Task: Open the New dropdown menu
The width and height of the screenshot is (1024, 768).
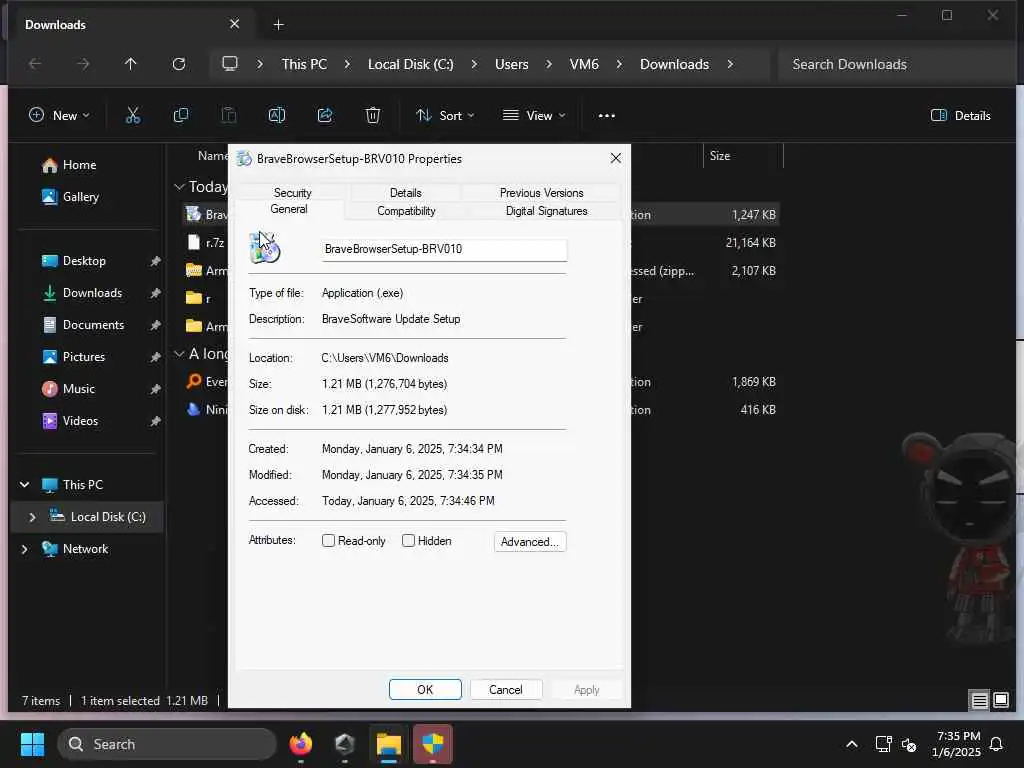Action: [59, 116]
